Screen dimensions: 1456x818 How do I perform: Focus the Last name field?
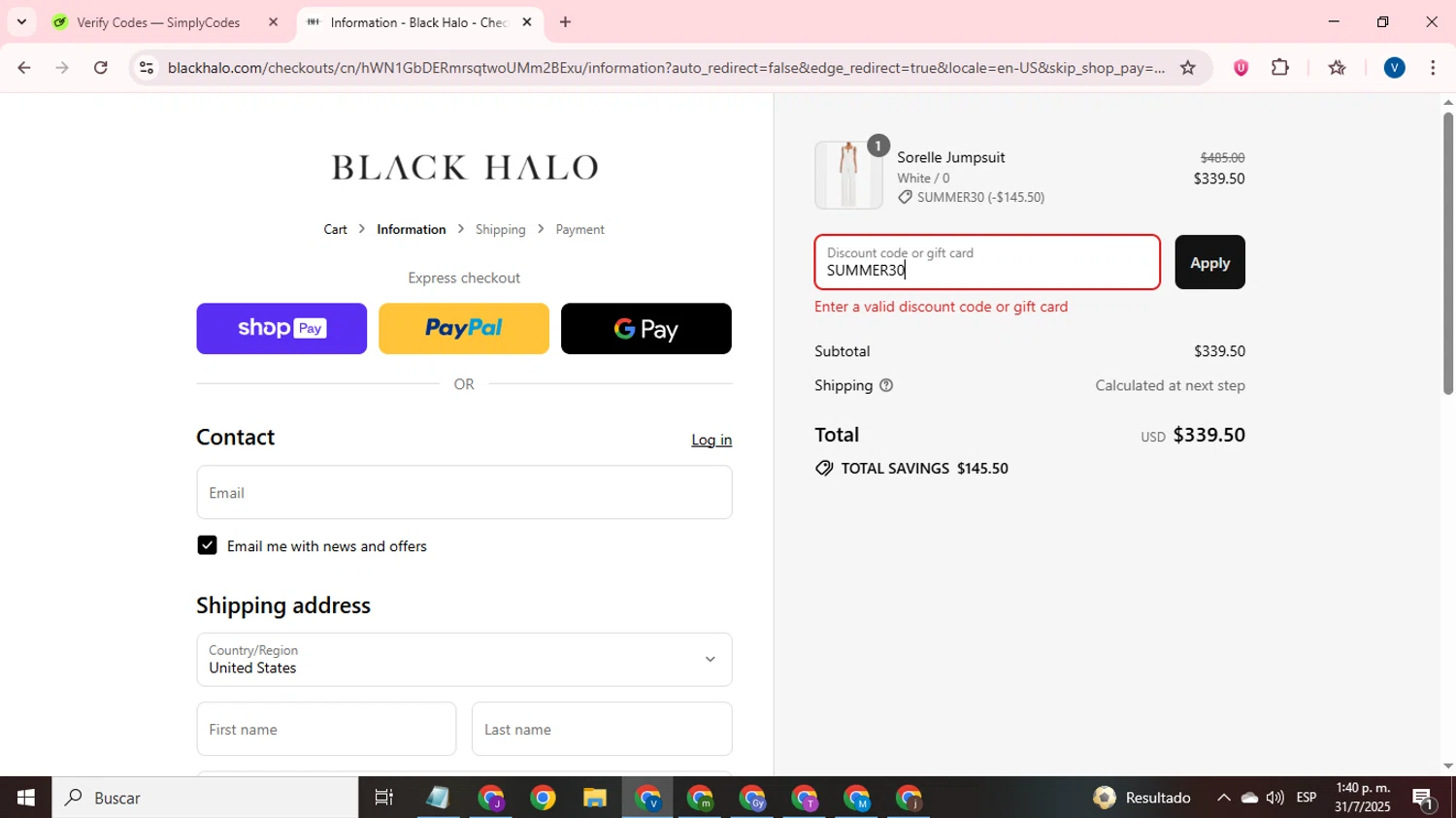pyautogui.click(x=602, y=729)
